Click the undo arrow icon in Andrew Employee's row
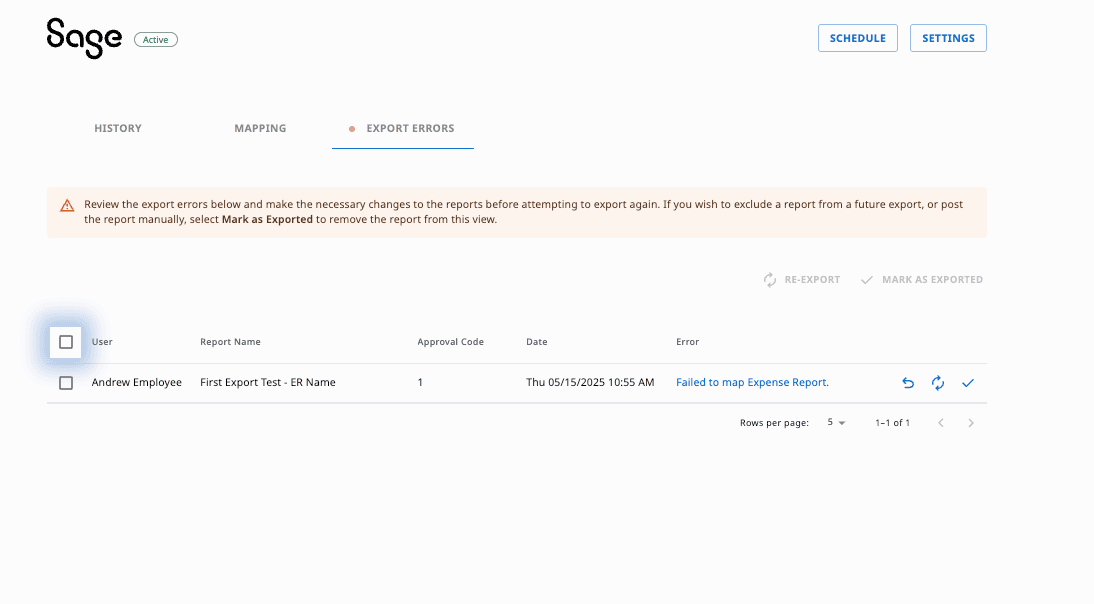The width and height of the screenshot is (1094, 604). click(x=908, y=383)
